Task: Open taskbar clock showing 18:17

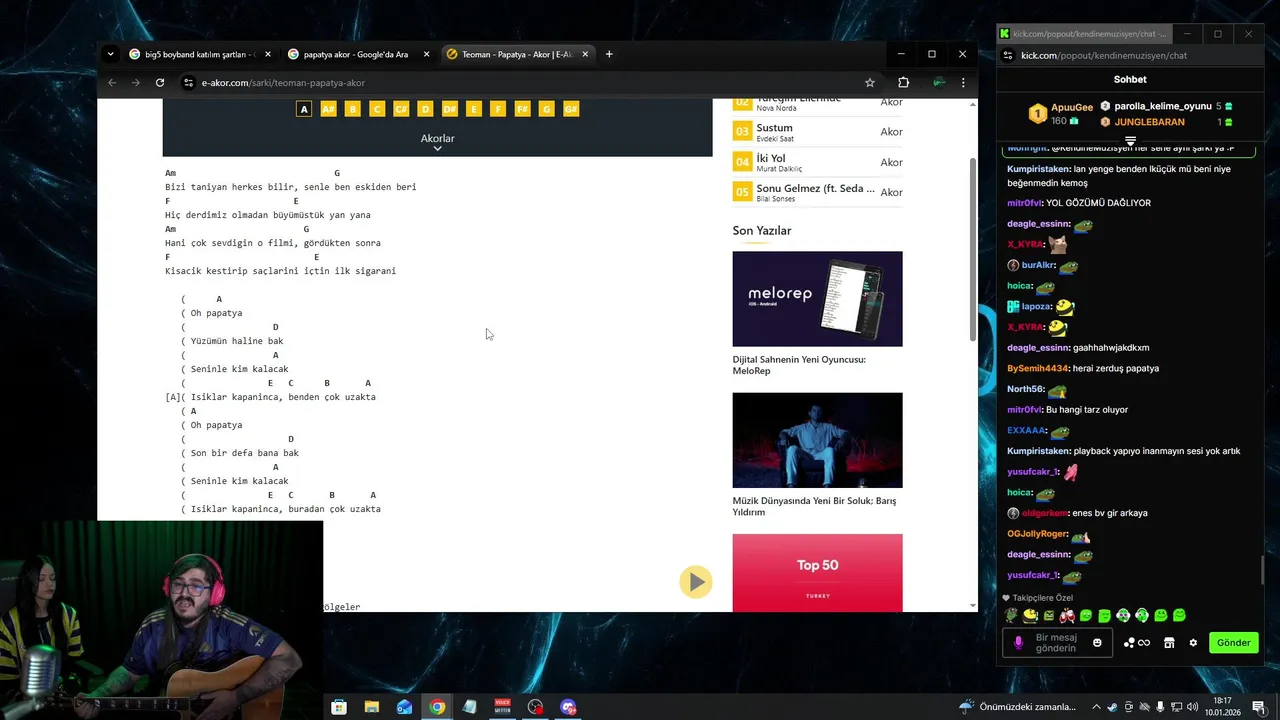Action: [x=1222, y=707]
